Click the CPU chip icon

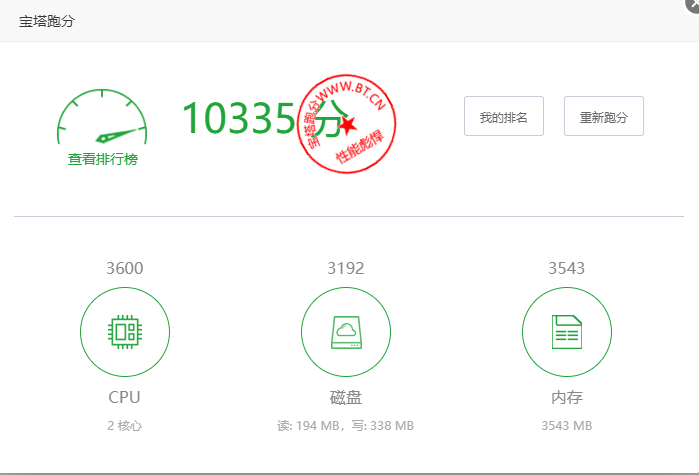tap(125, 332)
